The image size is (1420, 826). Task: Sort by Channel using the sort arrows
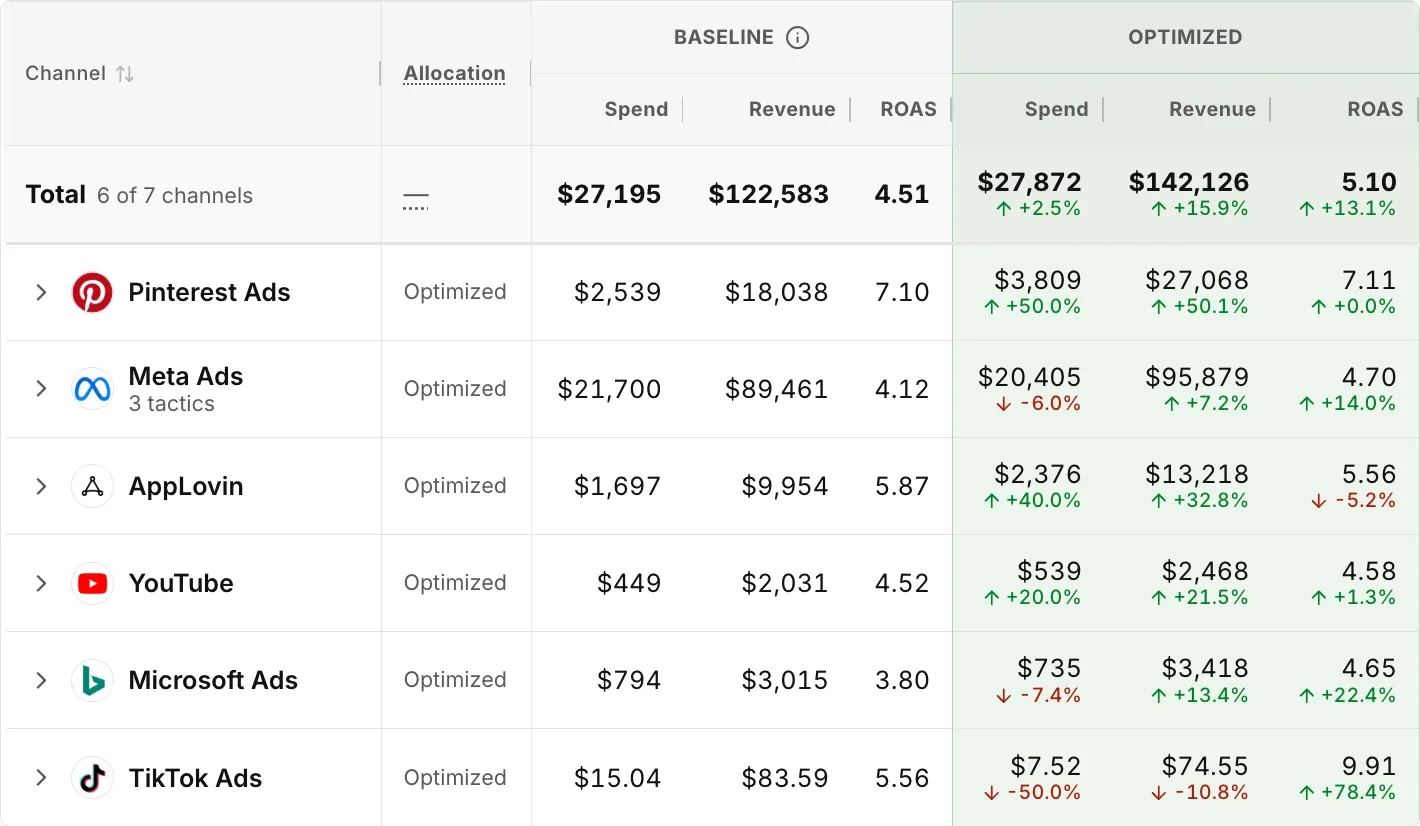[x=124, y=74]
